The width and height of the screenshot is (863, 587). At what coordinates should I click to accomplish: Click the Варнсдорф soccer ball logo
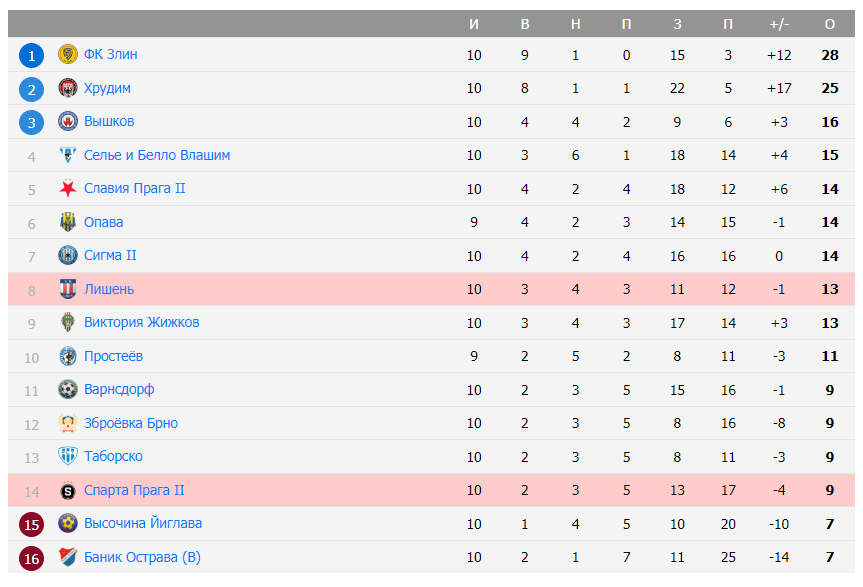68,390
